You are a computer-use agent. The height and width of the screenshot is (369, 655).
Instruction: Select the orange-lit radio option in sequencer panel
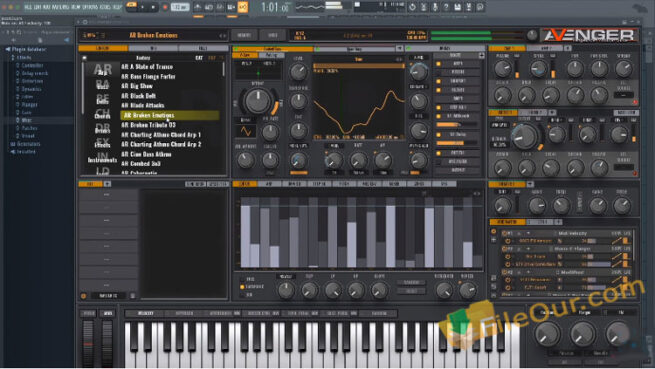coord(242,287)
